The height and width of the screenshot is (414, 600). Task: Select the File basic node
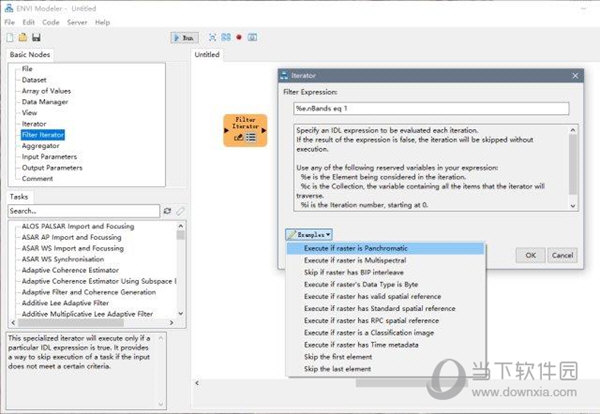click(27, 69)
